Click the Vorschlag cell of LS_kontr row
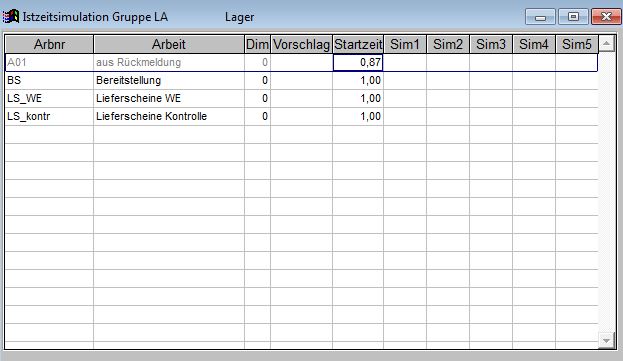Screen dimensions: 623x361 [302, 116]
